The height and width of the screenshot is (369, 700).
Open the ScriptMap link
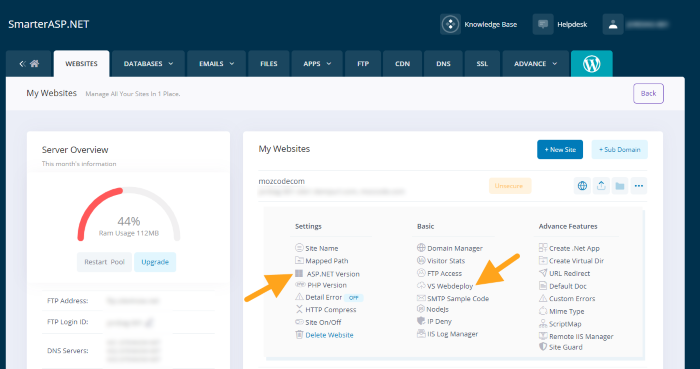click(x=565, y=324)
